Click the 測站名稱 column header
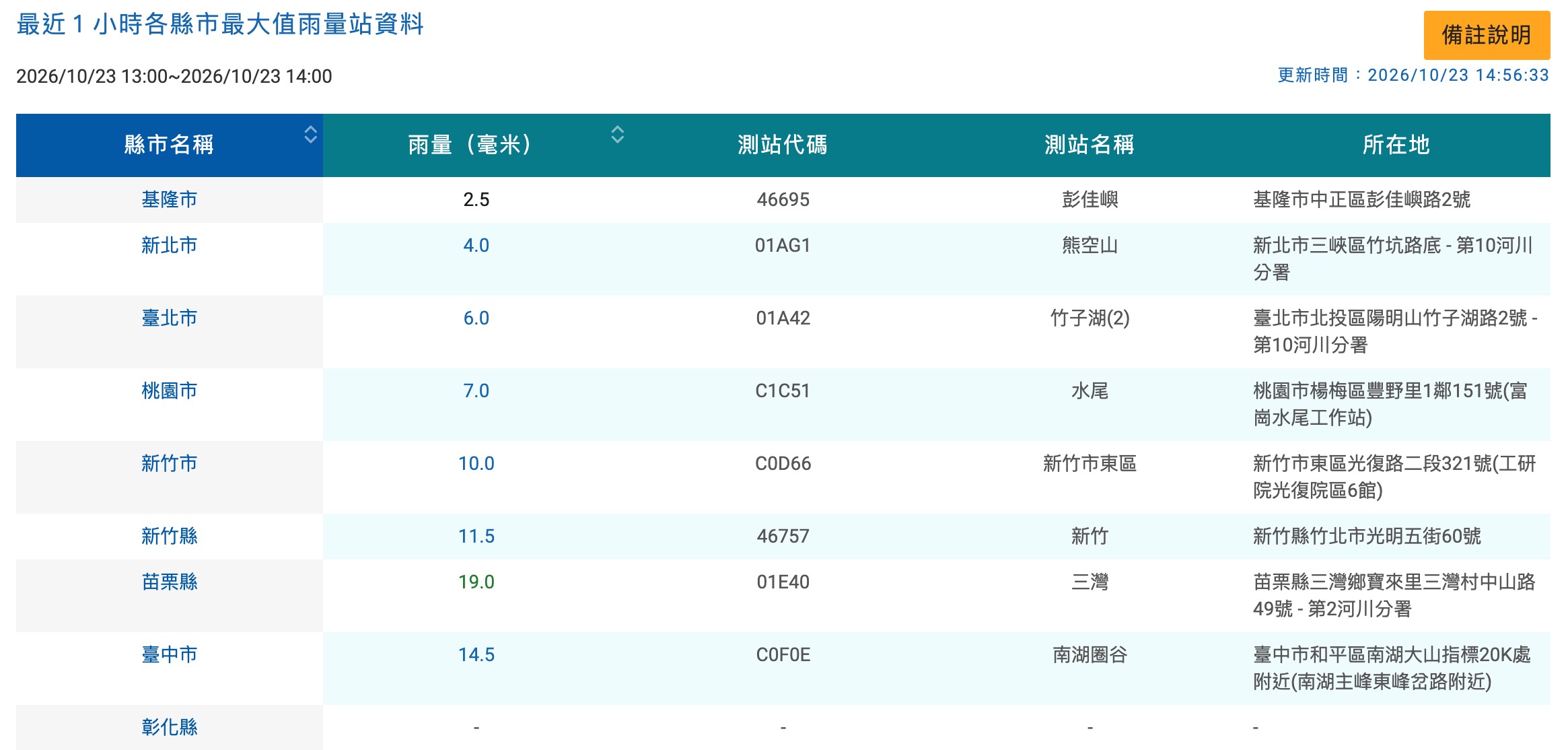 (1090, 145)
